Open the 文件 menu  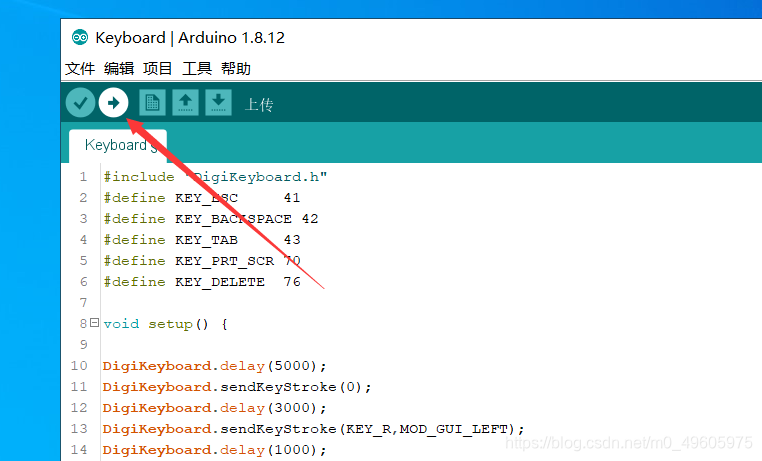tap(80, 68)
